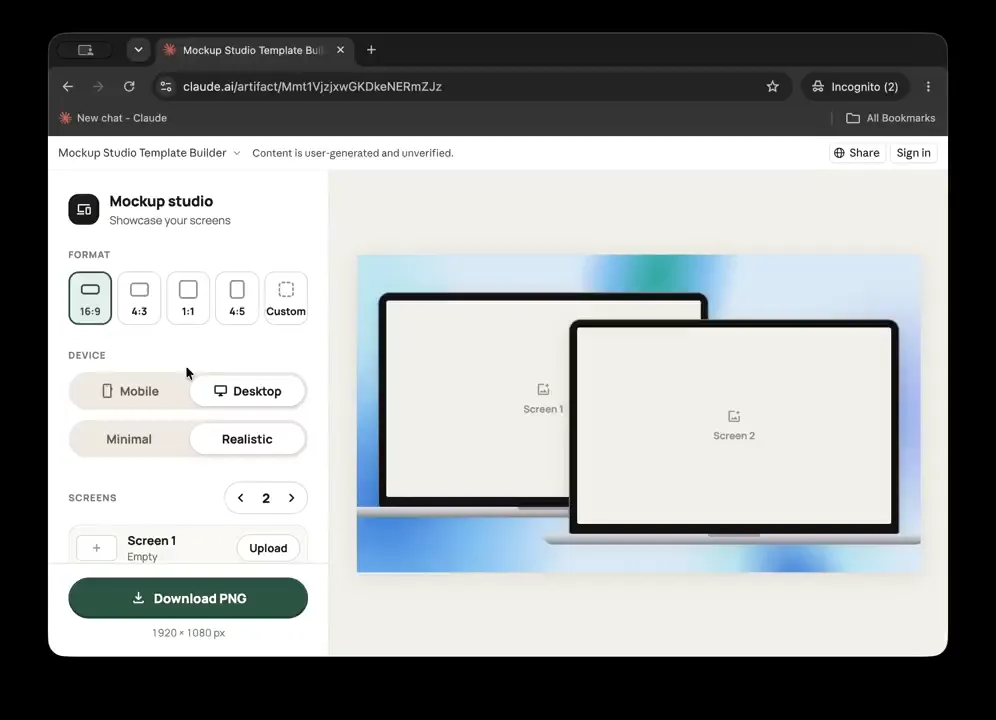
Task: Click the plus thumbnail for Screen 1
Action: tap(97, 548)
